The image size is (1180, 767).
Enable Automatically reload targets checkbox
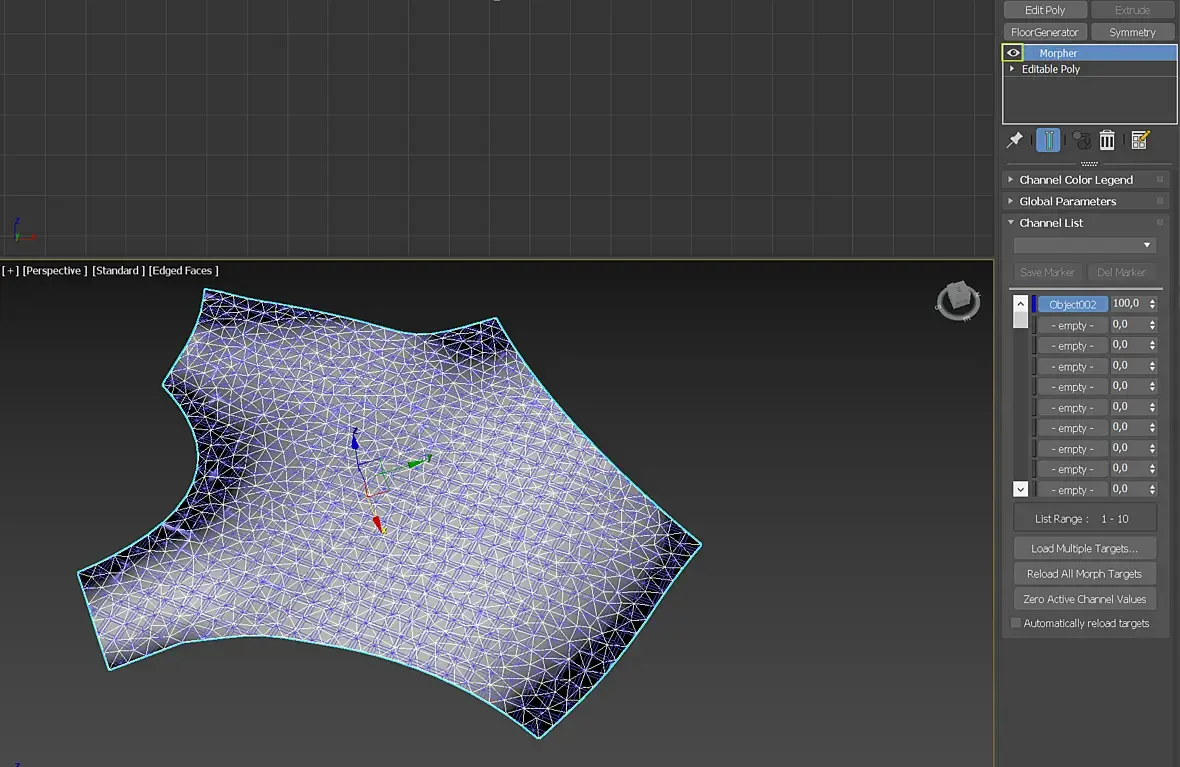[x=1016, y=623]
